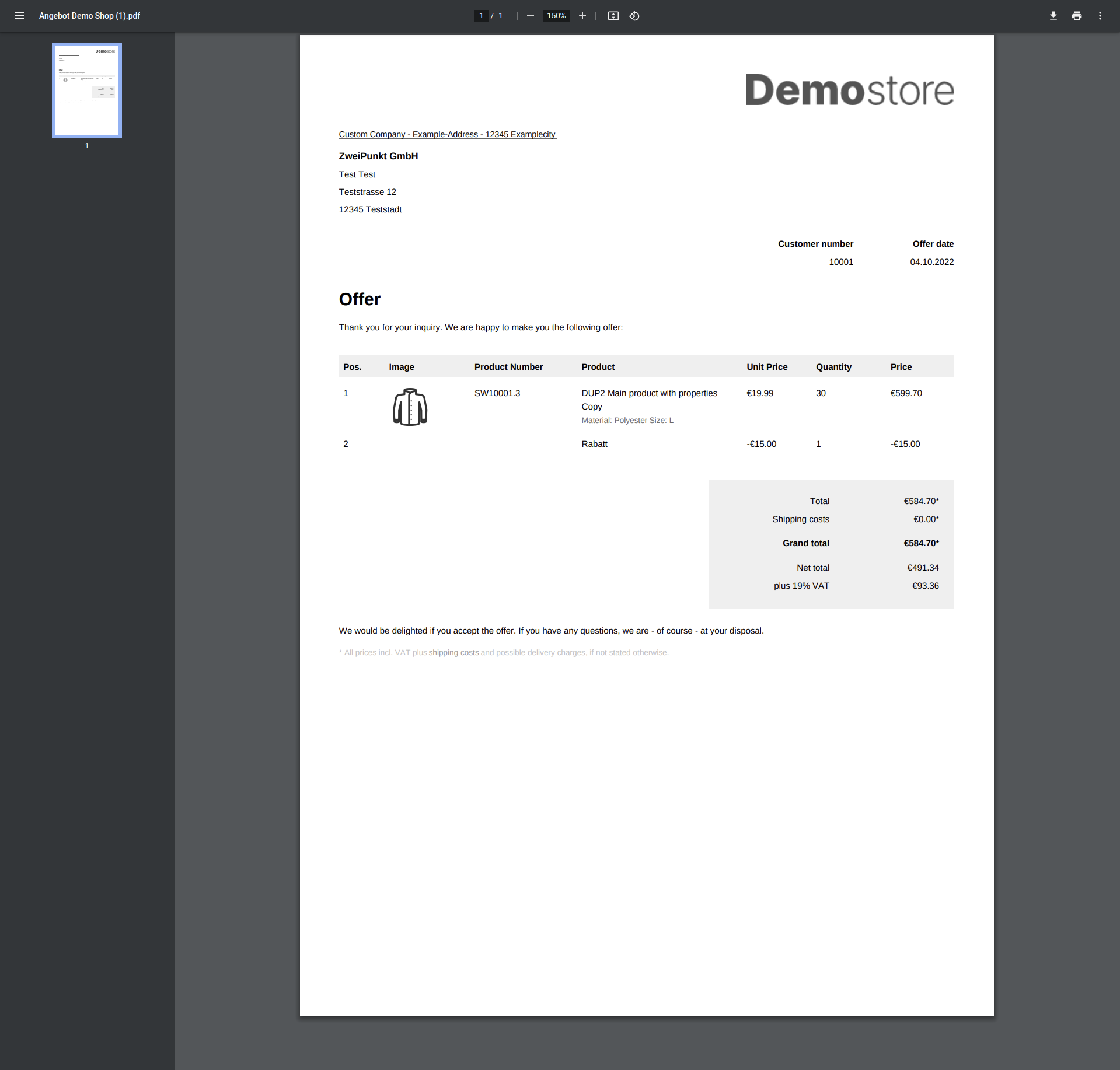The image size is (1120, 1070).
Task: Click grand total value '€584.70*'
Action: click(x=922, y=543)
